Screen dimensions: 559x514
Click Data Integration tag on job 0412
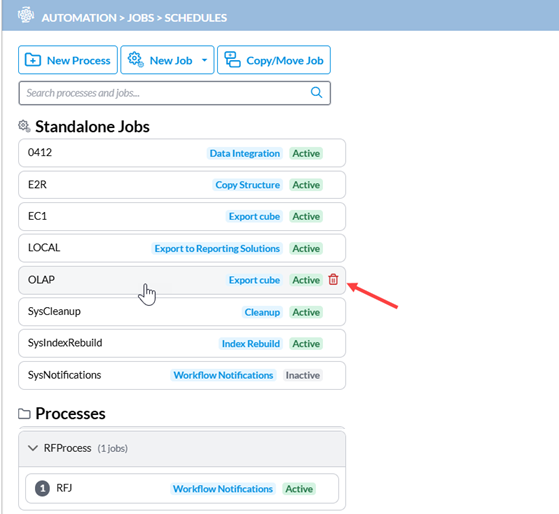pyautogui.click(x=245, y=153)
